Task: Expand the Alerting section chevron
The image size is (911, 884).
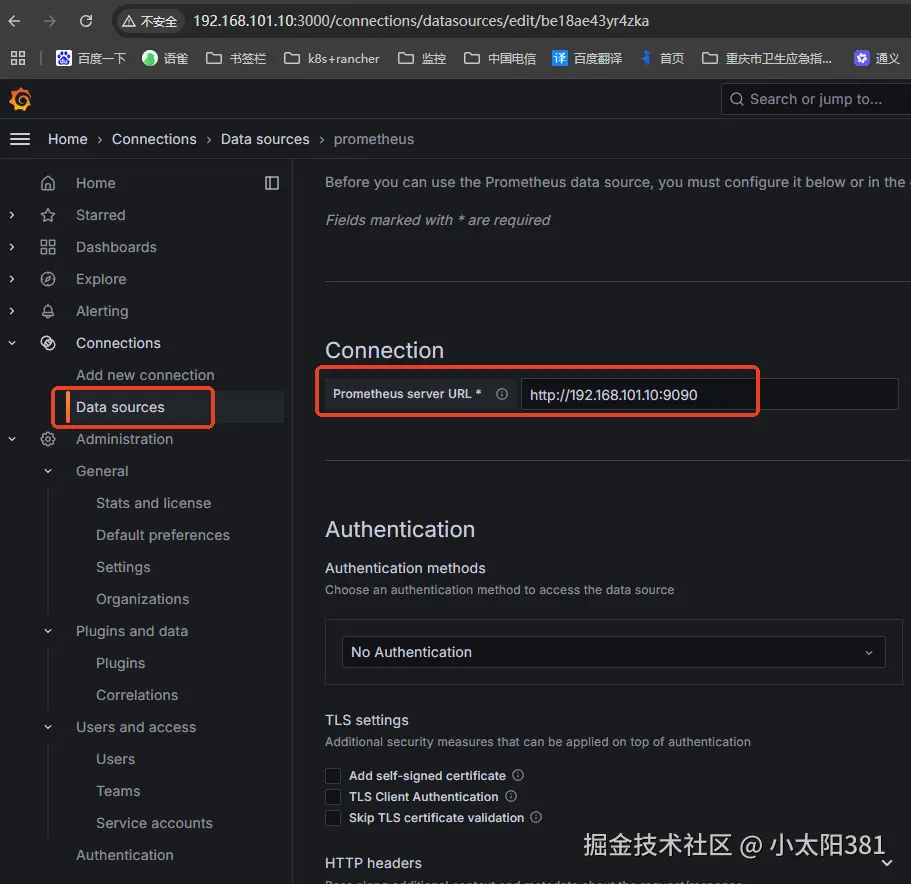Action: pyautogui.click(x=12, y=311)
